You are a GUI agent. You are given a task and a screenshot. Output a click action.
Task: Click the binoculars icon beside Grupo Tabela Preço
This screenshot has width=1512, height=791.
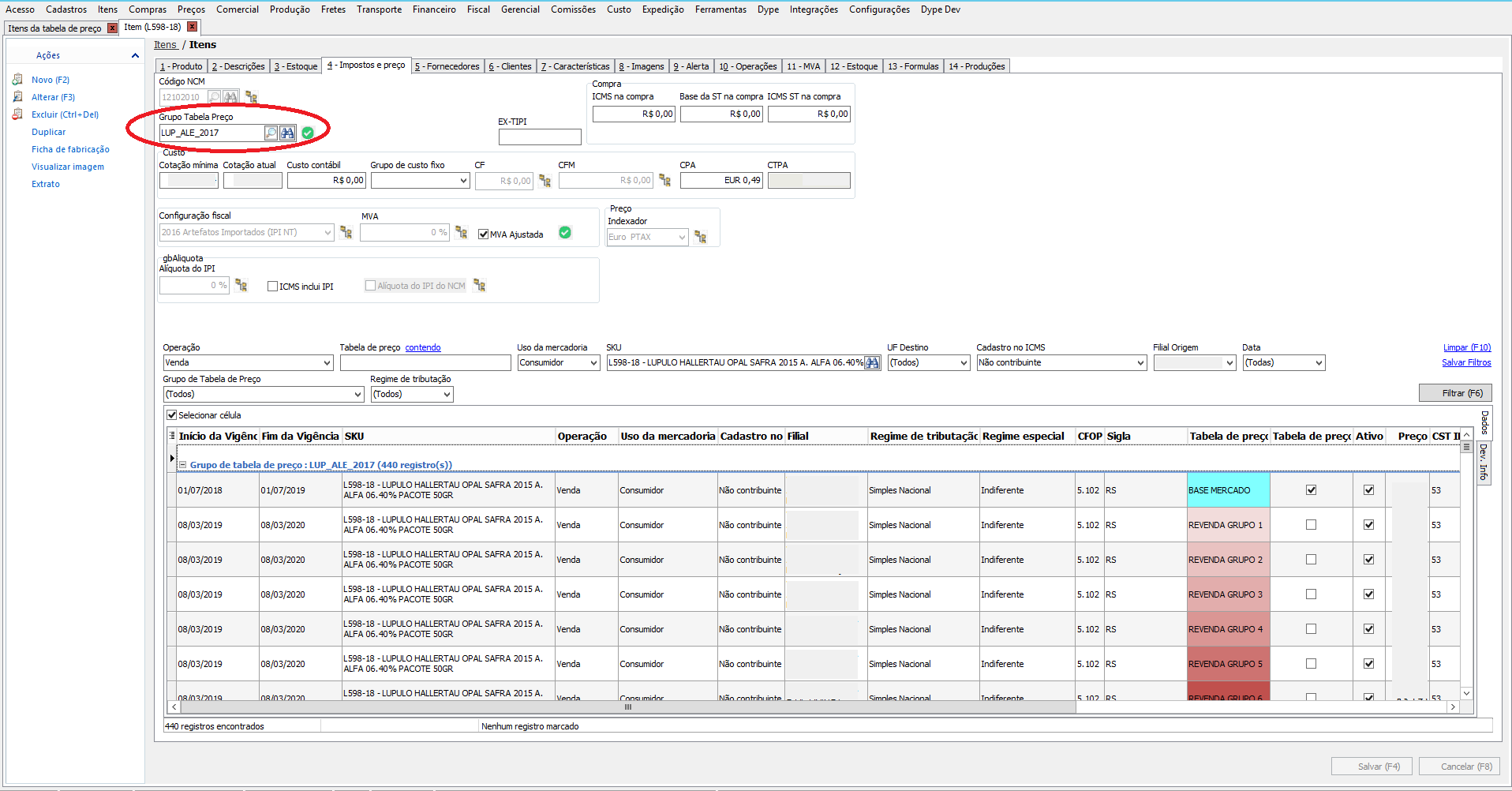(287, 133)
